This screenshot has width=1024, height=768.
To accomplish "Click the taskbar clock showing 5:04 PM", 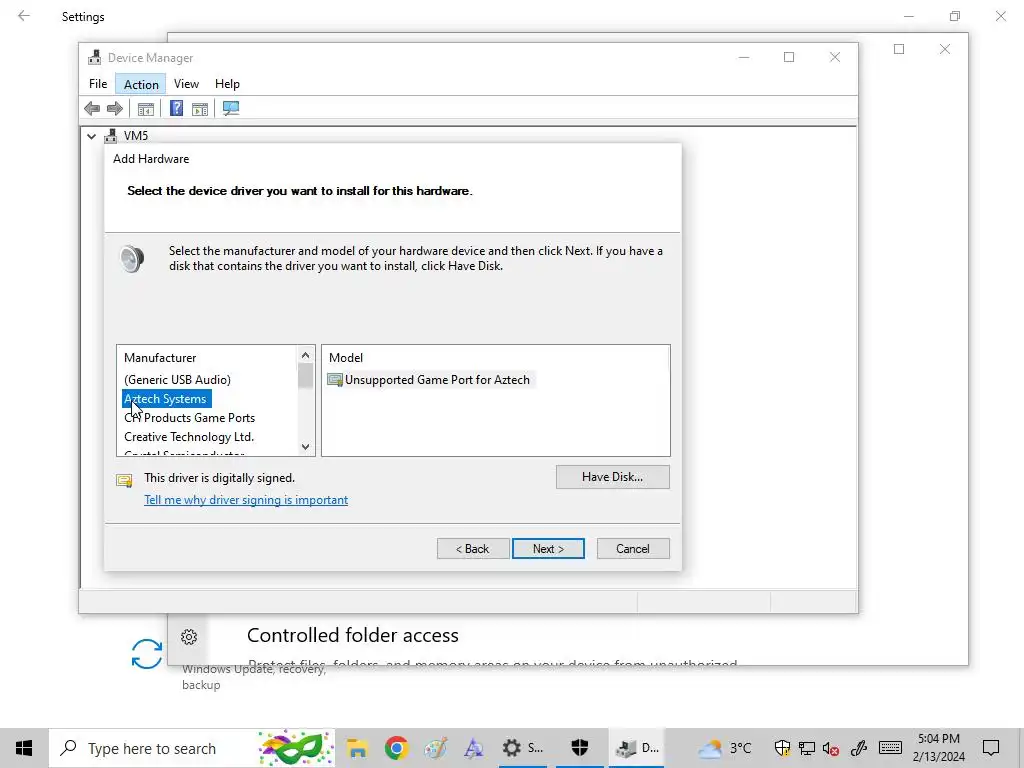I will click(x=938, y=748).
